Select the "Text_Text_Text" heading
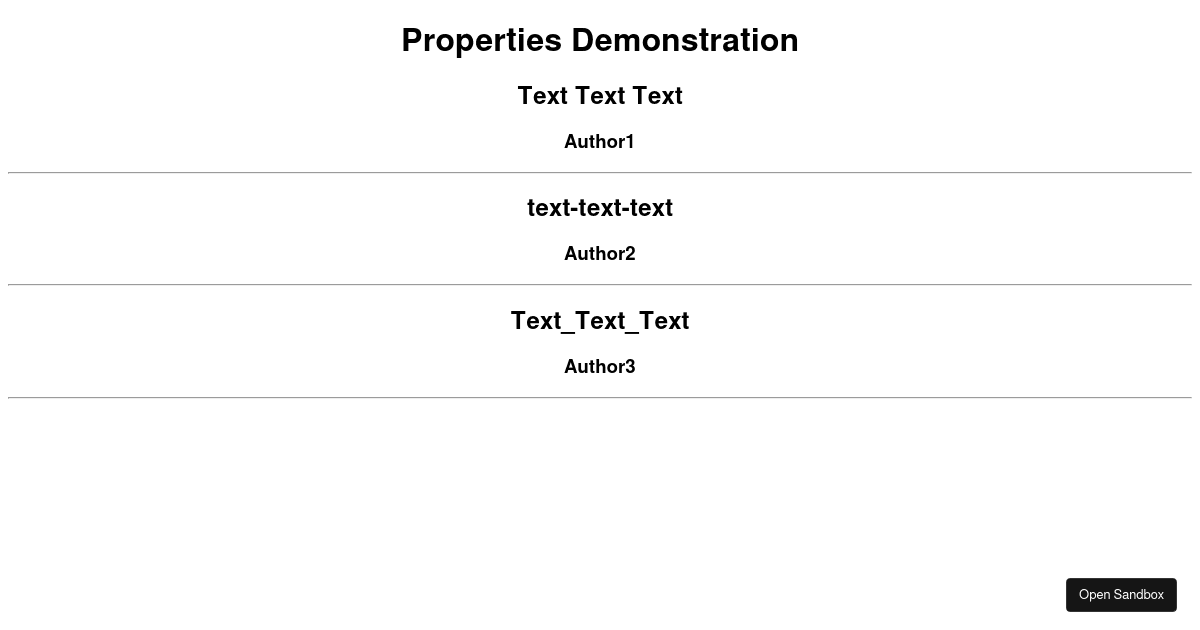This screenshot has width=1200, height=630. [600, 320]
